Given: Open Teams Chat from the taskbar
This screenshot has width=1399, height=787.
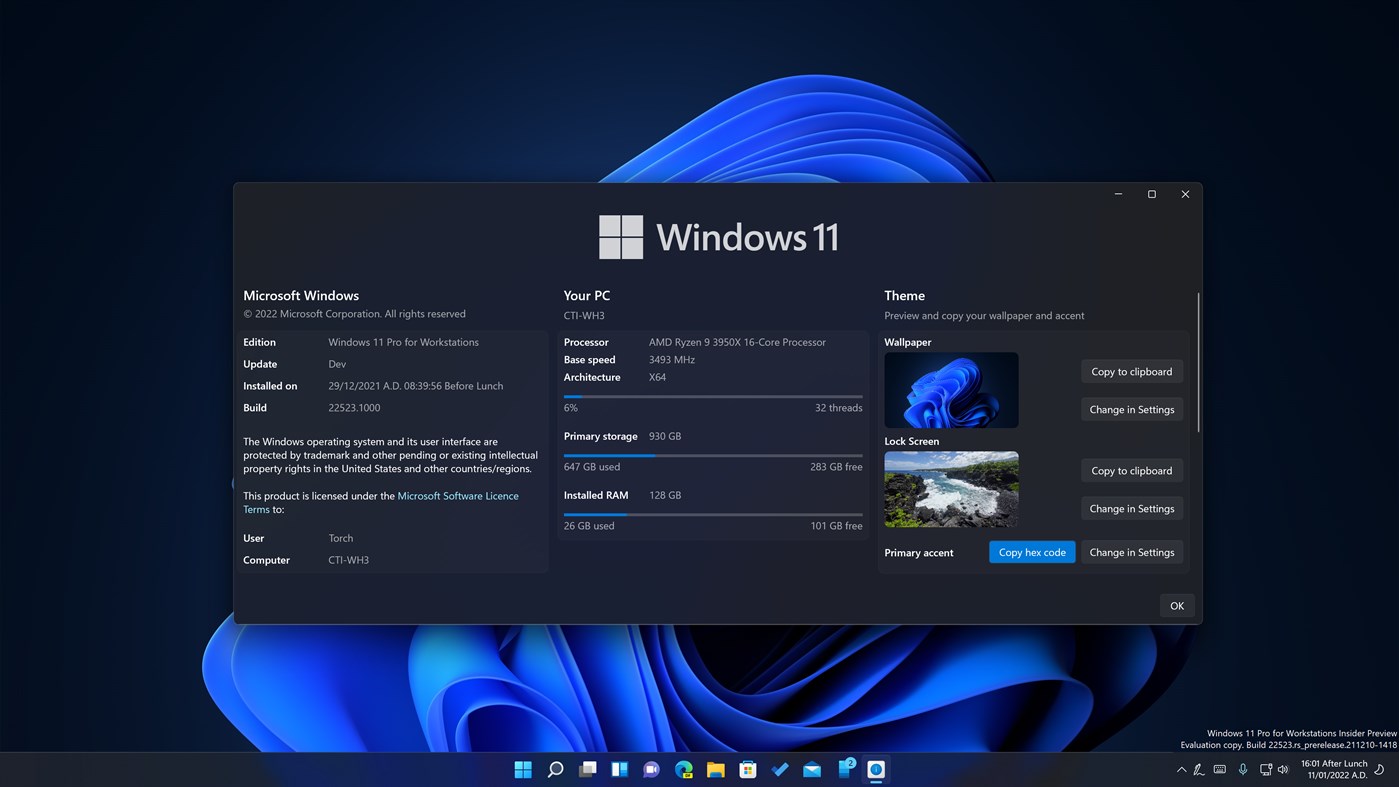Looking at the screenshot, I should point(651,769).
